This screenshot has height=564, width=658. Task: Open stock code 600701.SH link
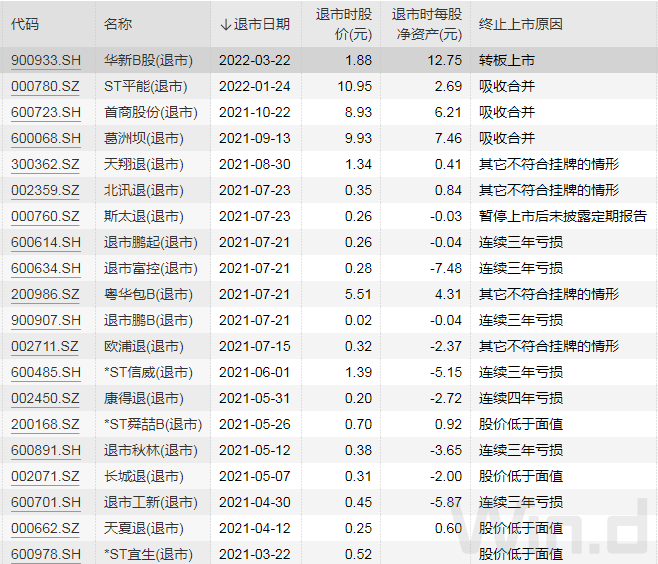click(46, 503)
